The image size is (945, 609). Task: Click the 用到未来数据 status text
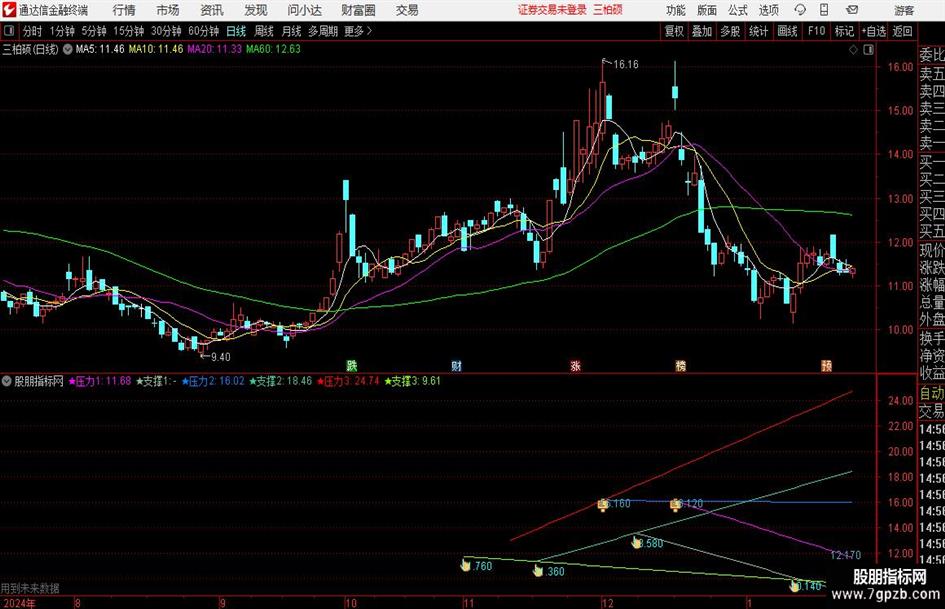[30, 588]
